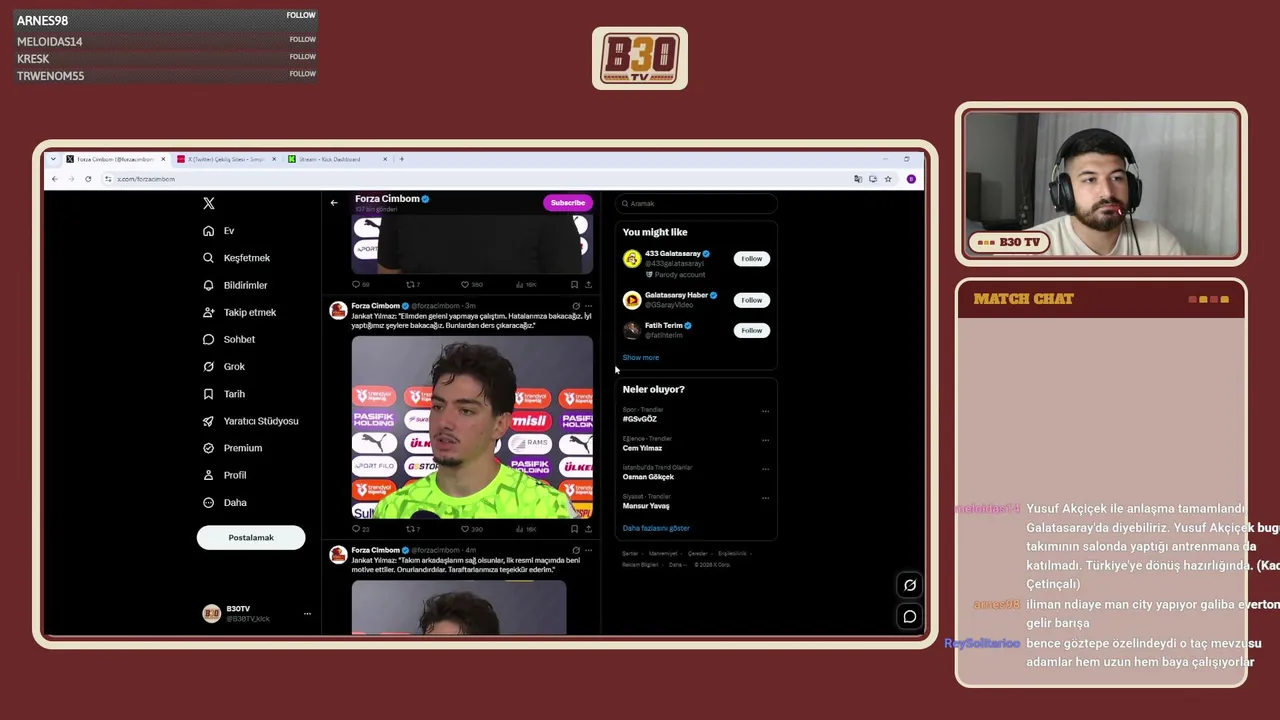Open the Sohbet chat bubble icon
The width and height of the screenshot is (1280, 720).
(208, 339)
